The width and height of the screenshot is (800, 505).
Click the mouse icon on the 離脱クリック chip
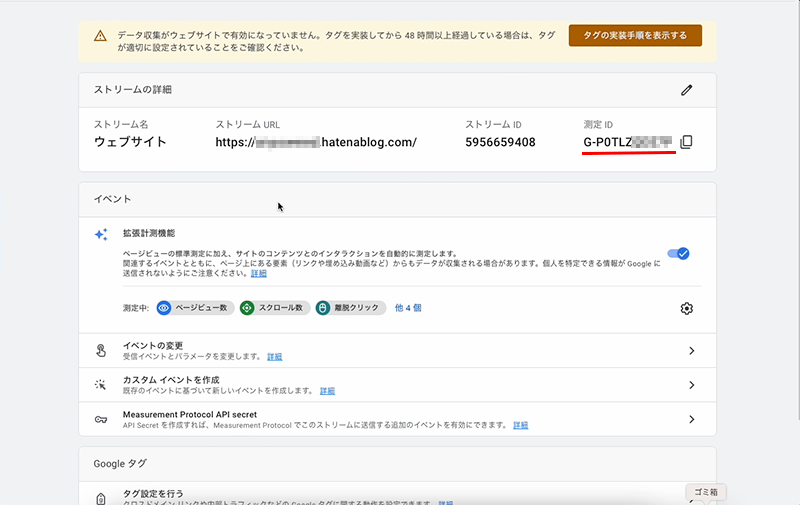[x=322, y=308]
